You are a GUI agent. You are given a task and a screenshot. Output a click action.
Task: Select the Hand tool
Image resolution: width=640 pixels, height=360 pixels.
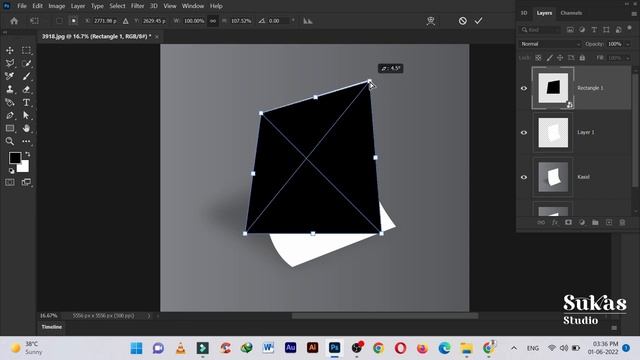tap(26, 128)
